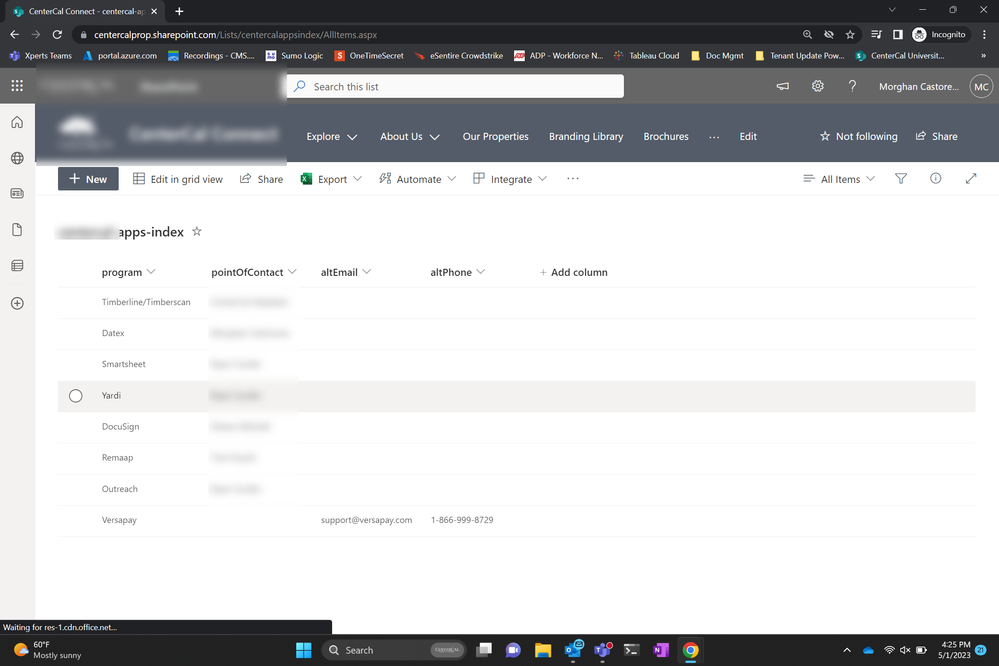999x666 pixels.
Task: Click the Timberline/Timberscan program cell
Action: (x=146, y=302)
